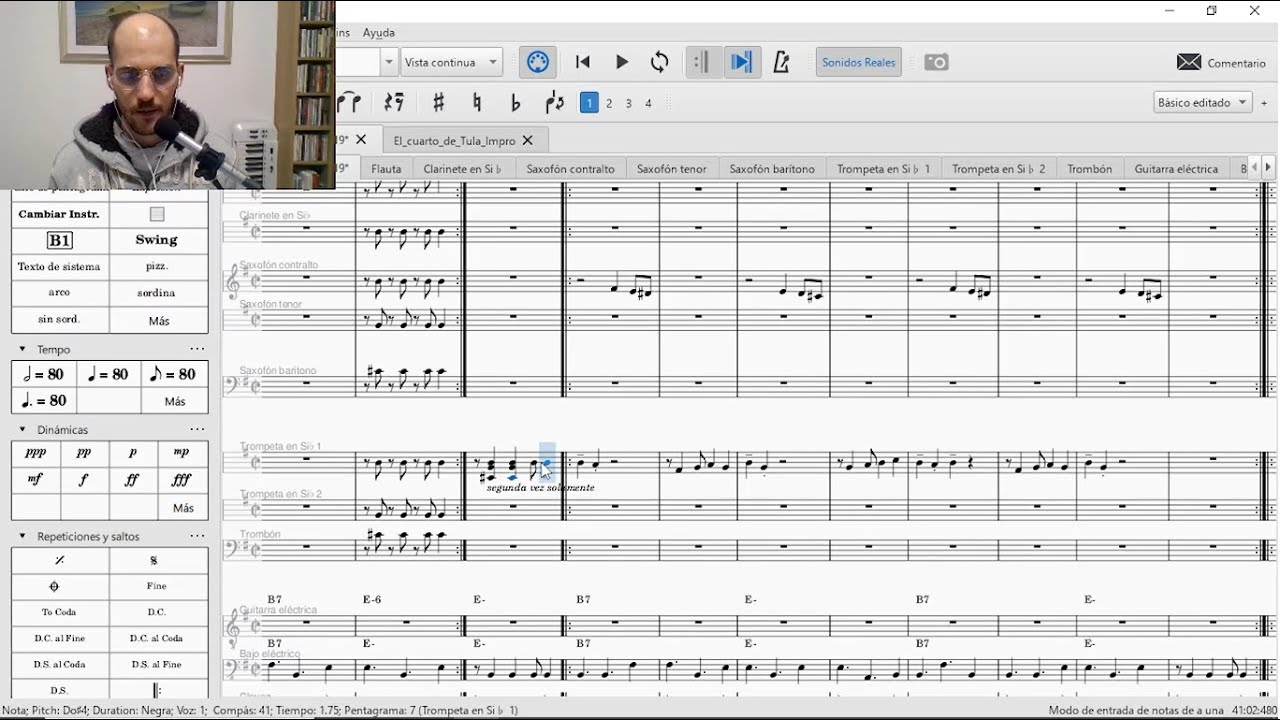Select the sordina palette item
This screenshot has height=720, width=1280.
pyautogui.click(x=157, y=293)
